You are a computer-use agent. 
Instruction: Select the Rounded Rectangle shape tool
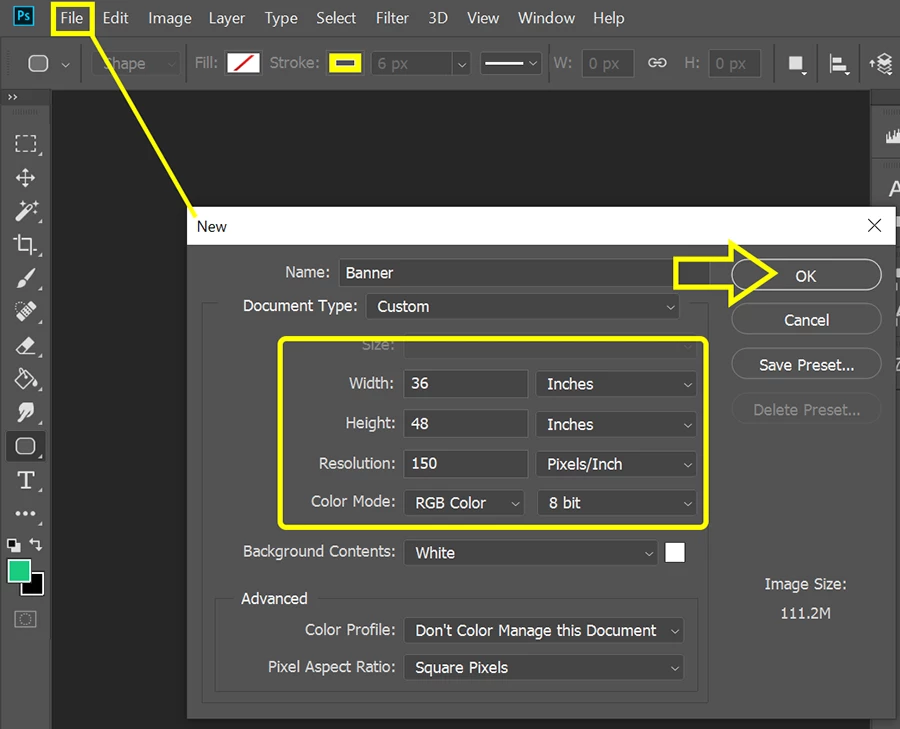point(25,446)
